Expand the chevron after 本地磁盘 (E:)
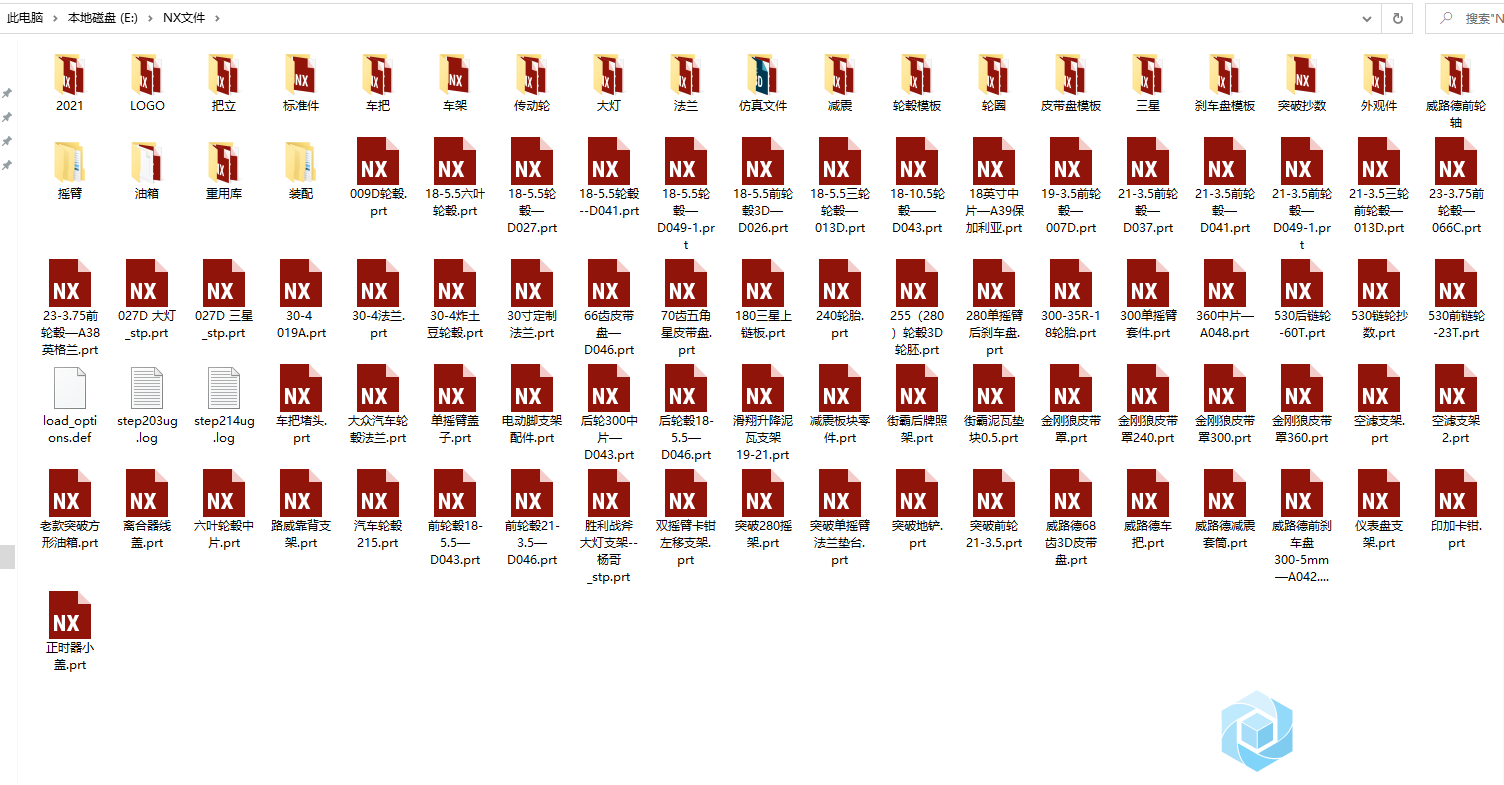Image resolution: width=1504 pixels, height=785 pixels. coord(151,18)
